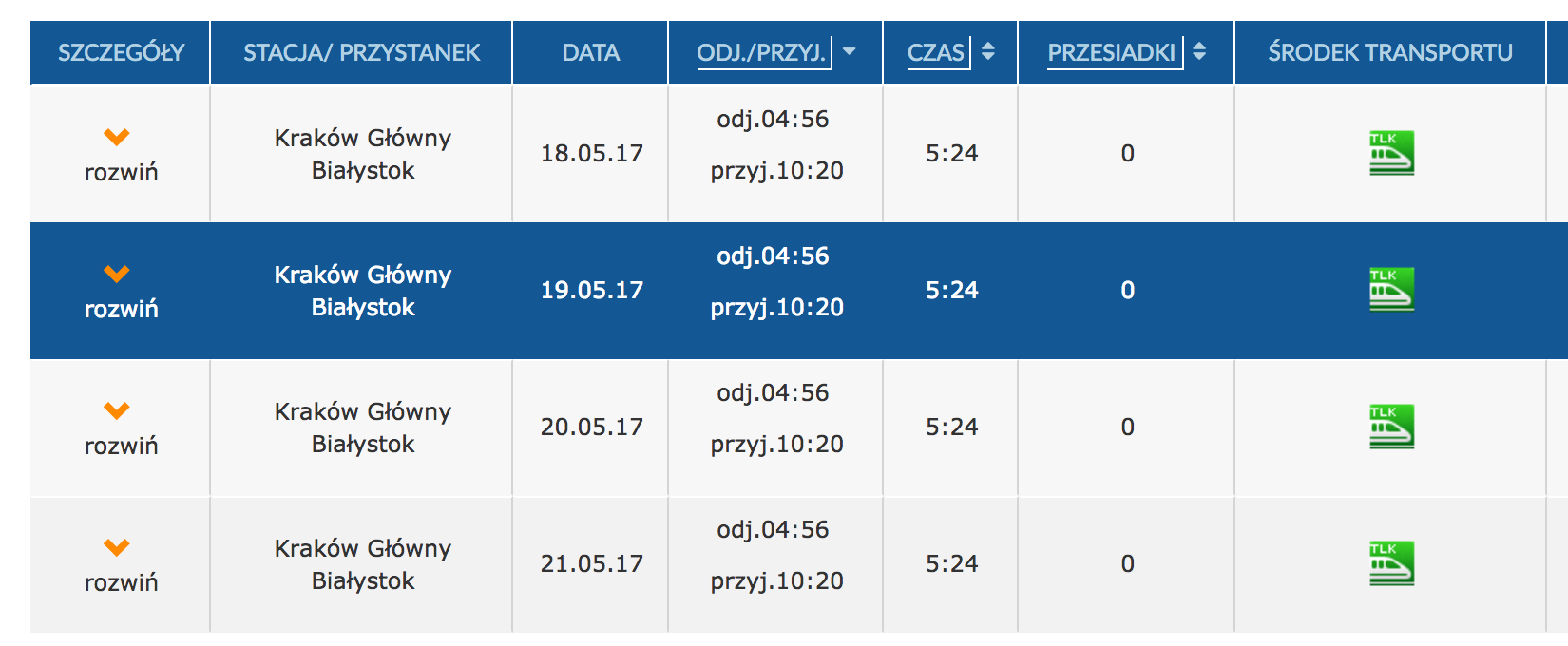1568x646 pixels.
Task: Click the ŚRODEK TRANSPORTU column header
Action: [x=1390, y=52]
